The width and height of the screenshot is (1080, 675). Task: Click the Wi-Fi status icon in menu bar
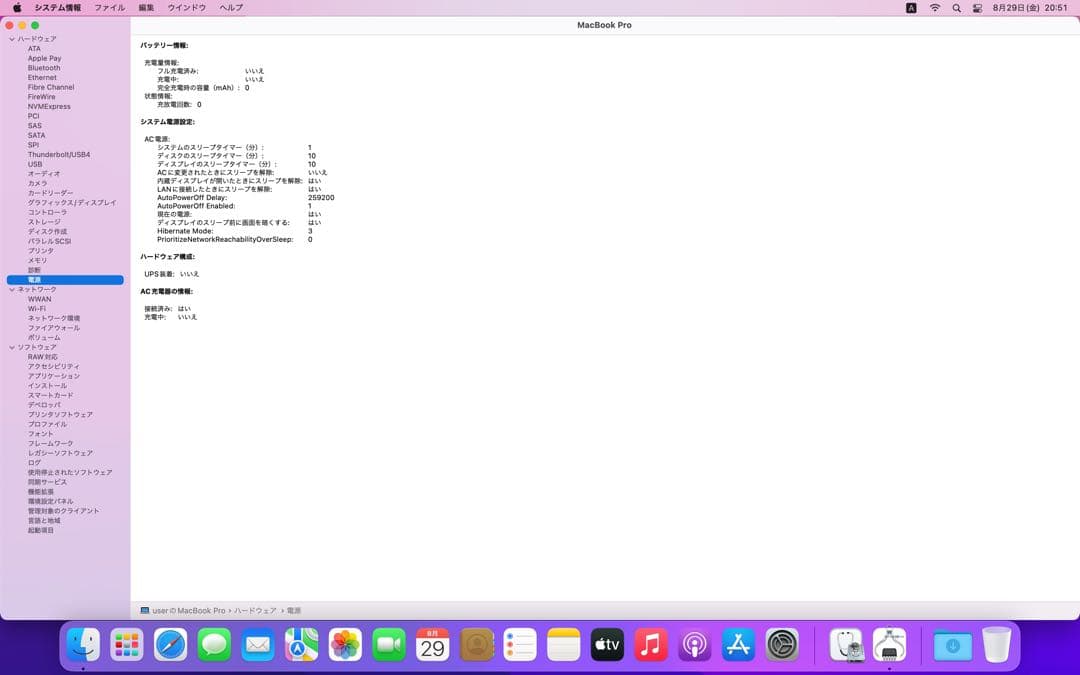pos(935,8)
